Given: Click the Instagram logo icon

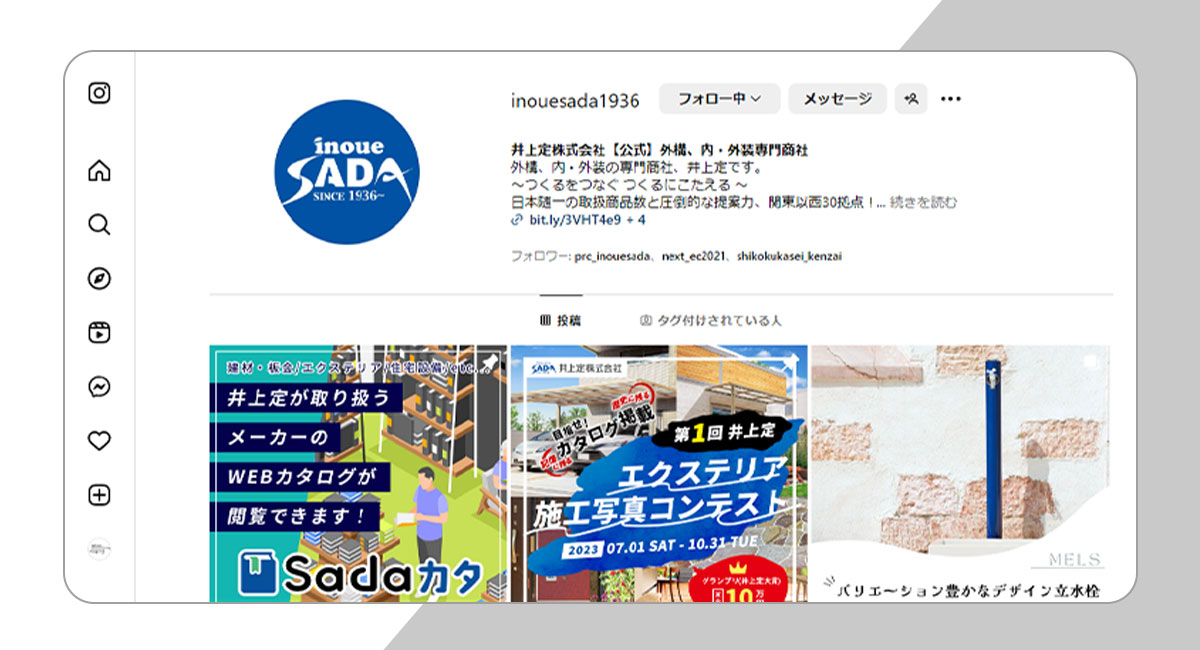Looking at the screenshot, I should [99, 93].
